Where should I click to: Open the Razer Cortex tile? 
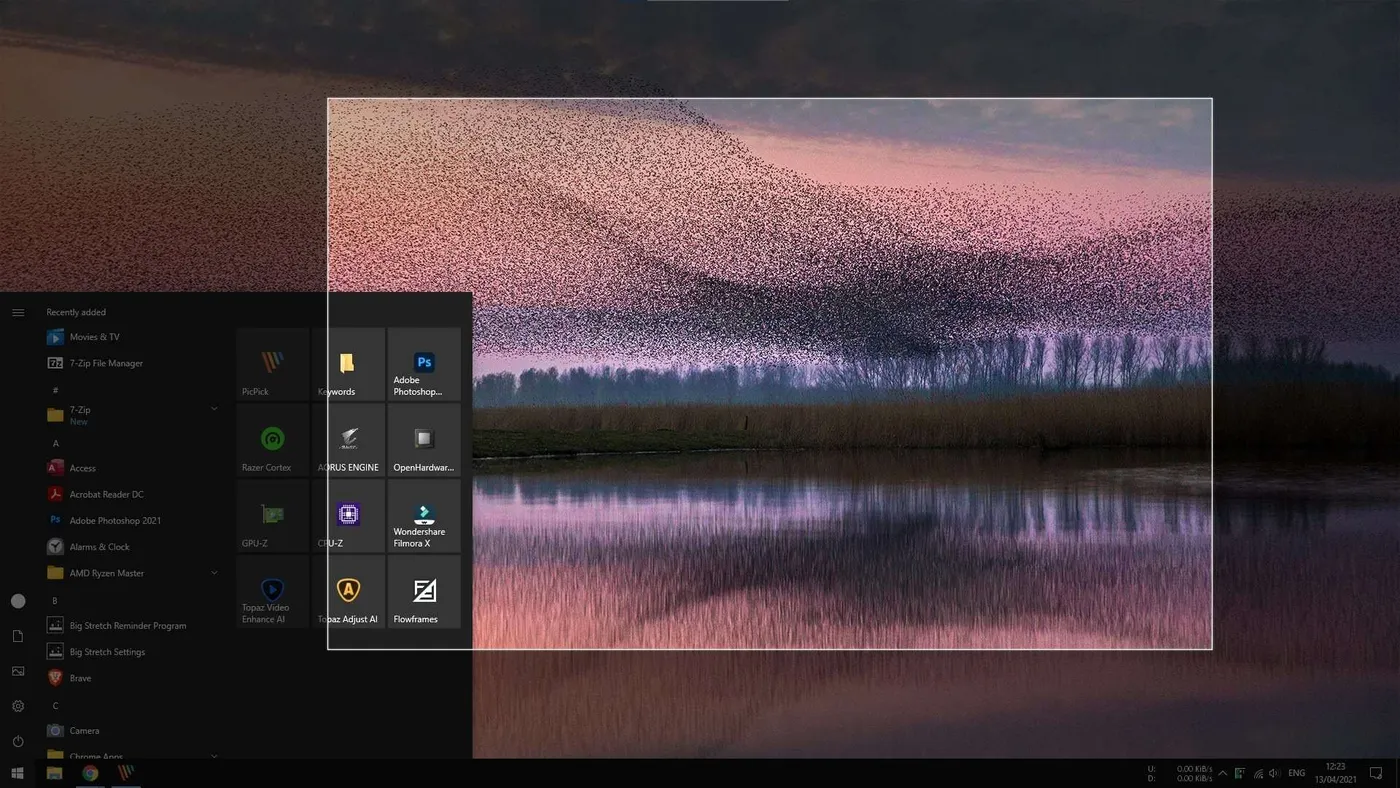(x=273, y=440)
